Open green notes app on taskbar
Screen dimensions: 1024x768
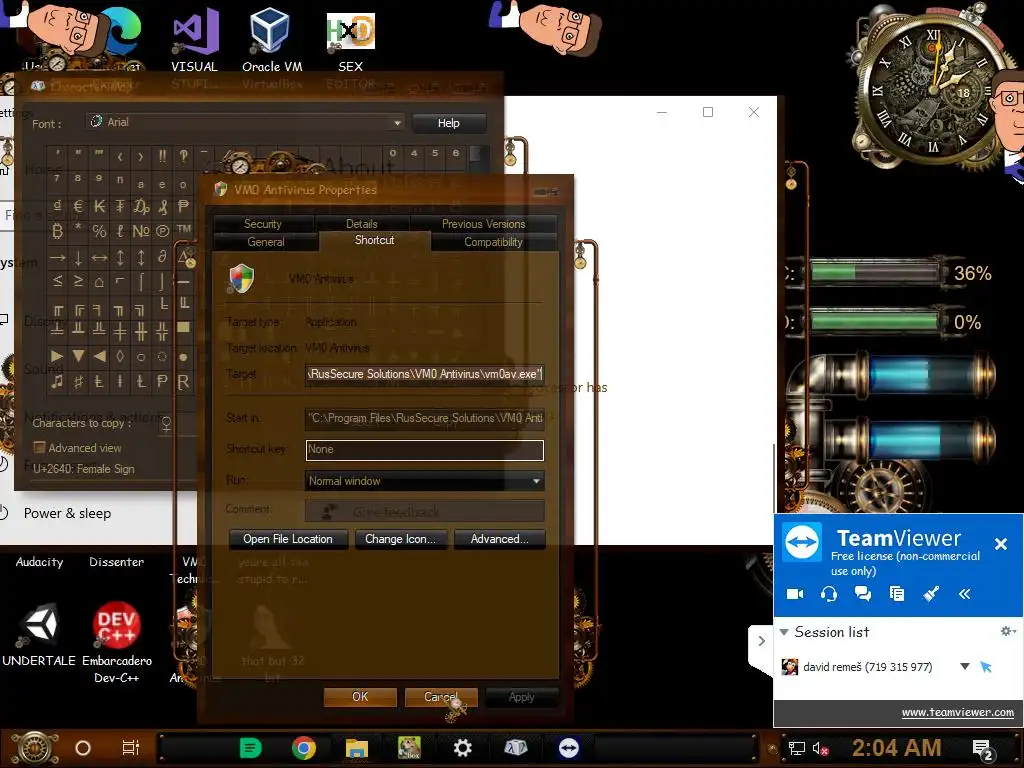pos(251,748)
